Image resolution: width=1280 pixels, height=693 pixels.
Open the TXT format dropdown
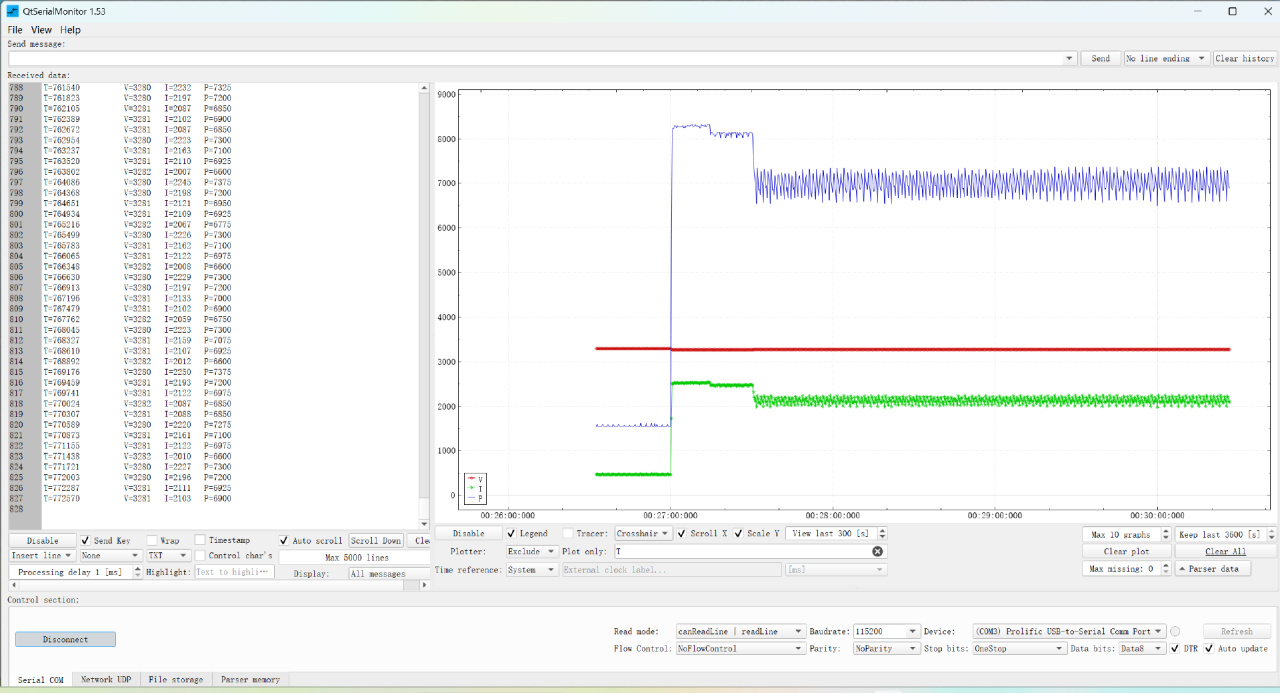click(168, 555)
